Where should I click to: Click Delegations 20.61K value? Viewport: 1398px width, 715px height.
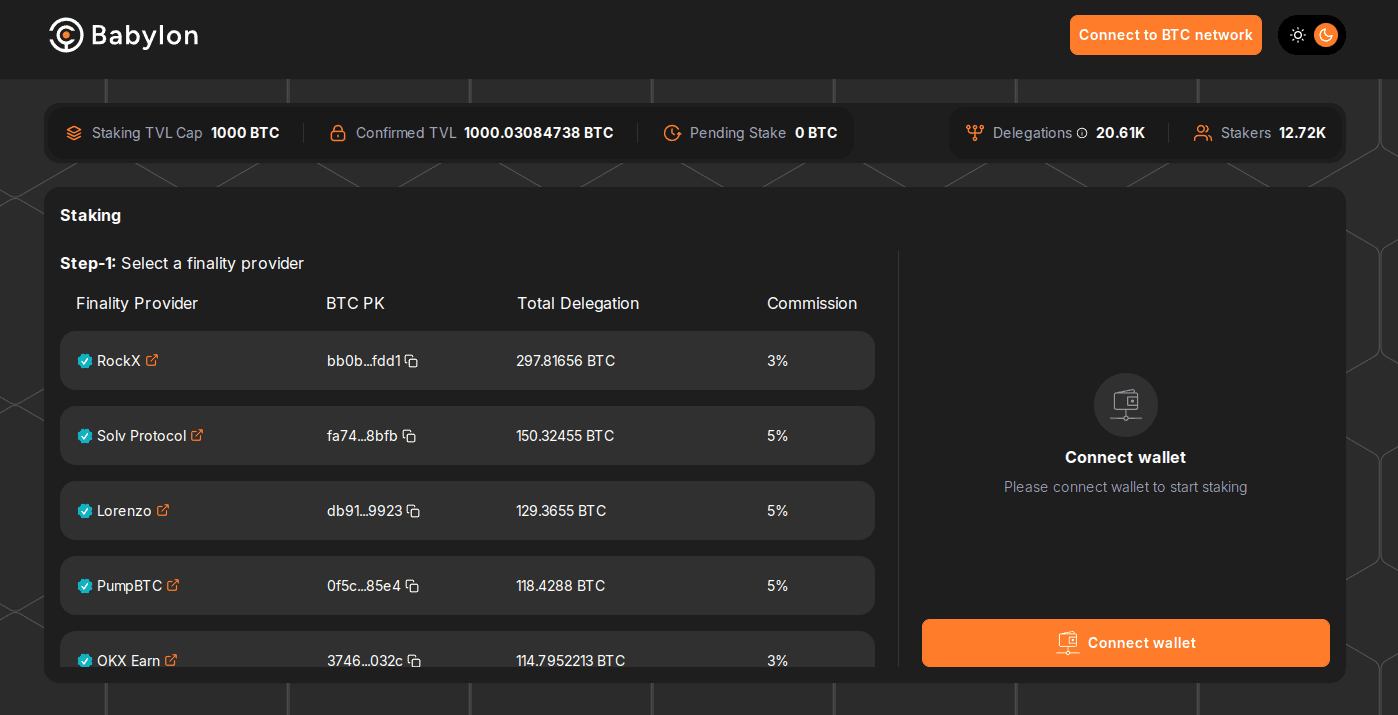pyautogui.click(x=1120, y=133)
